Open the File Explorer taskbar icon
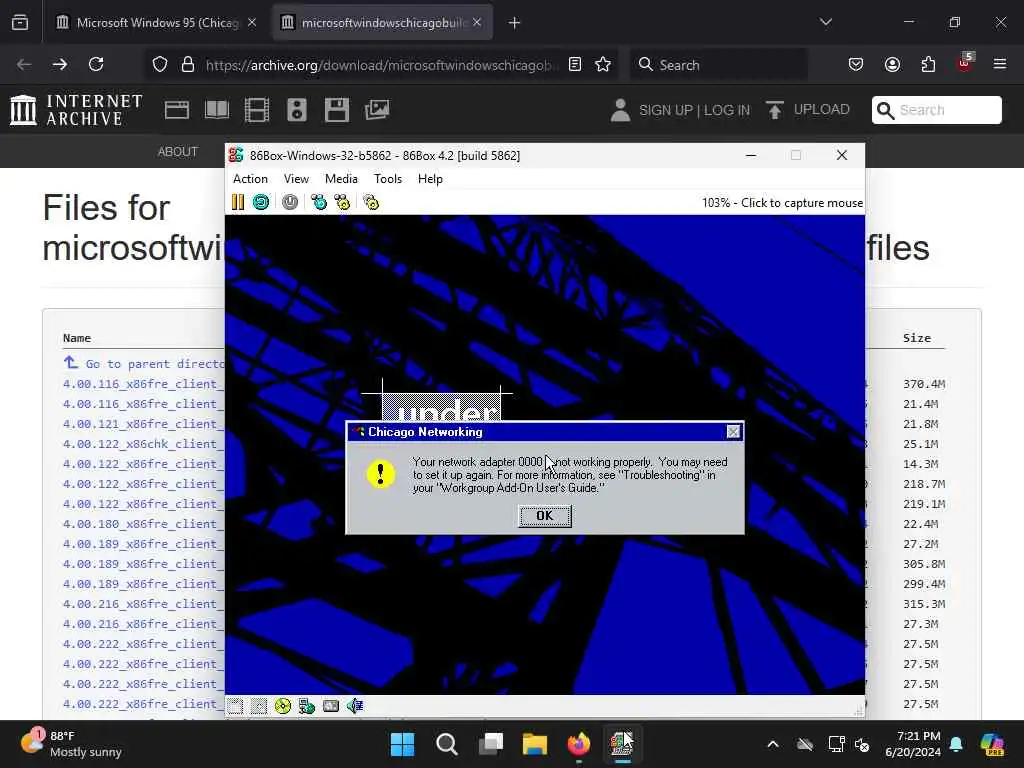Screen dimensions: 1024x768 [534, 744]
